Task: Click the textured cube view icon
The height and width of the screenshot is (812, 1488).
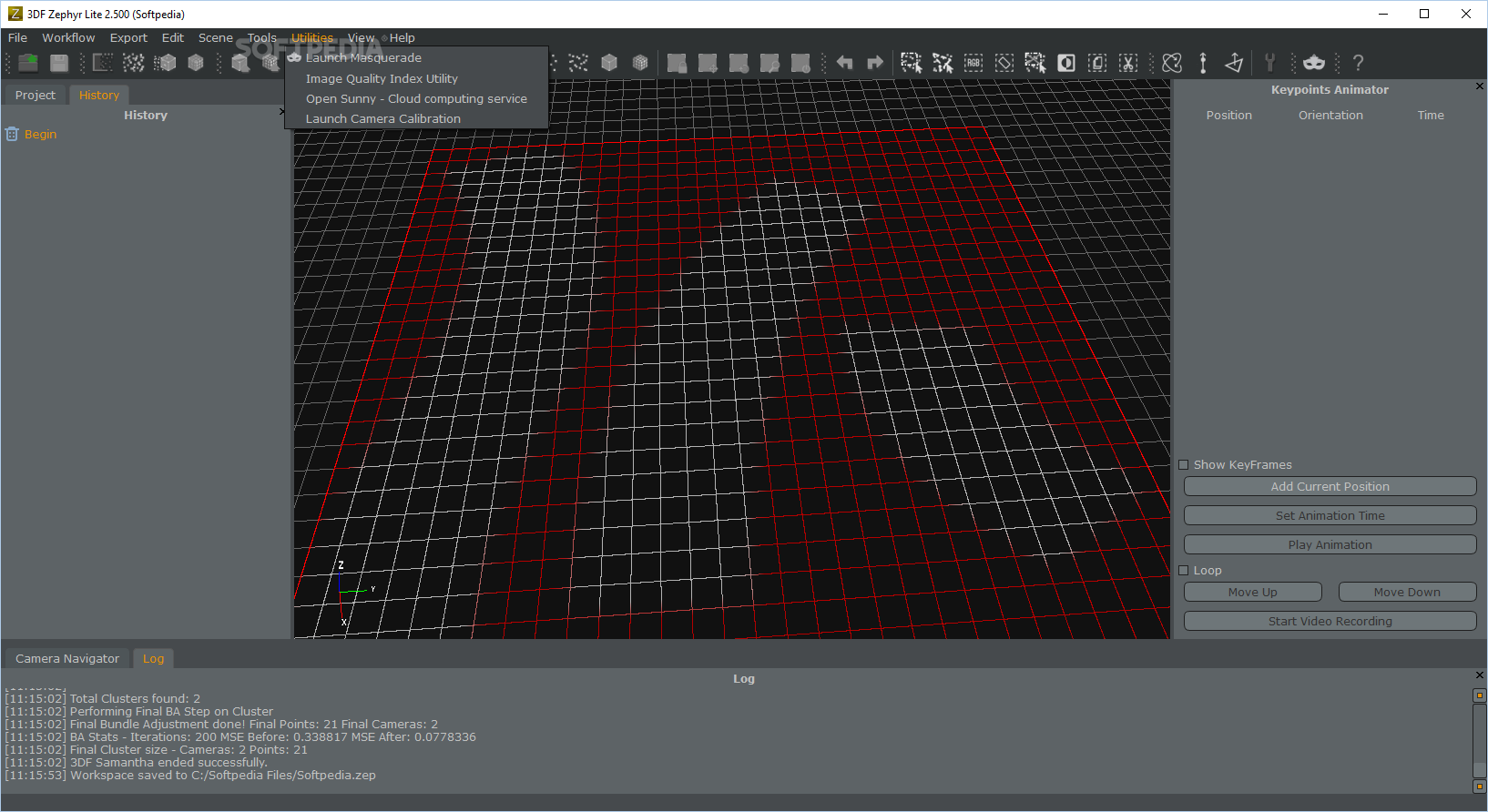Action: [x=640, y=63]
